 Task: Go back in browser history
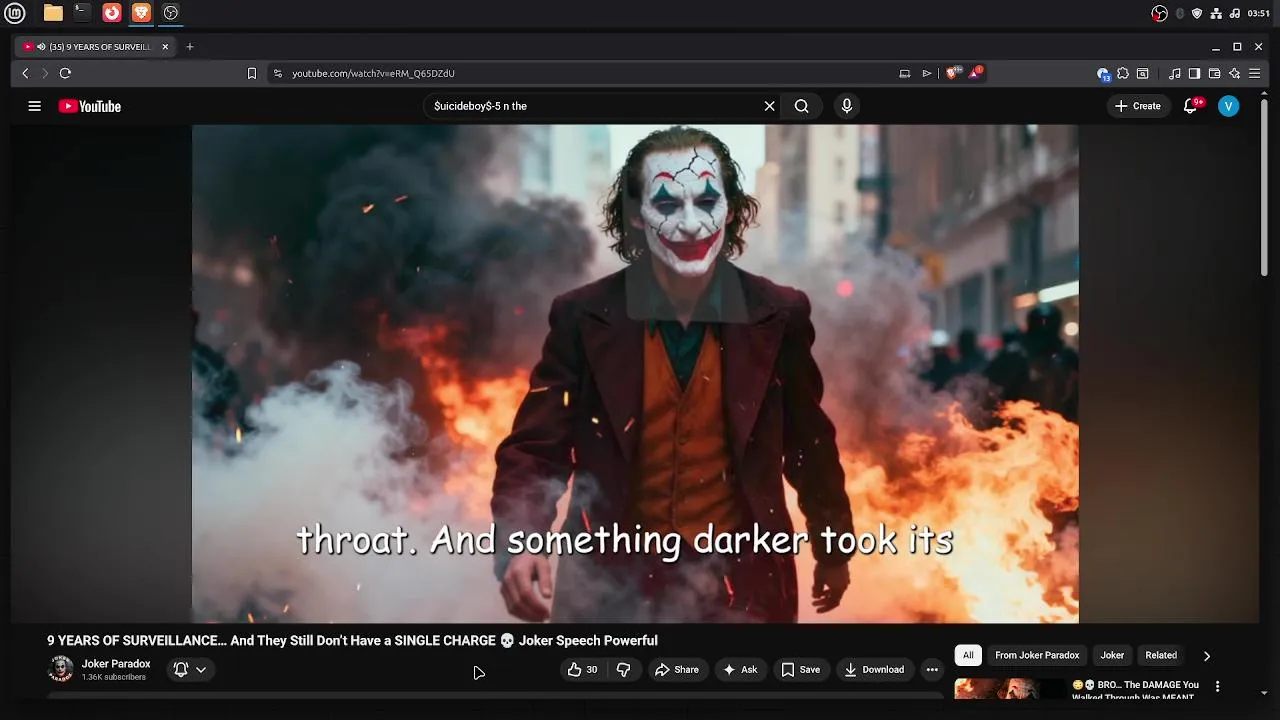pos(26,73)
